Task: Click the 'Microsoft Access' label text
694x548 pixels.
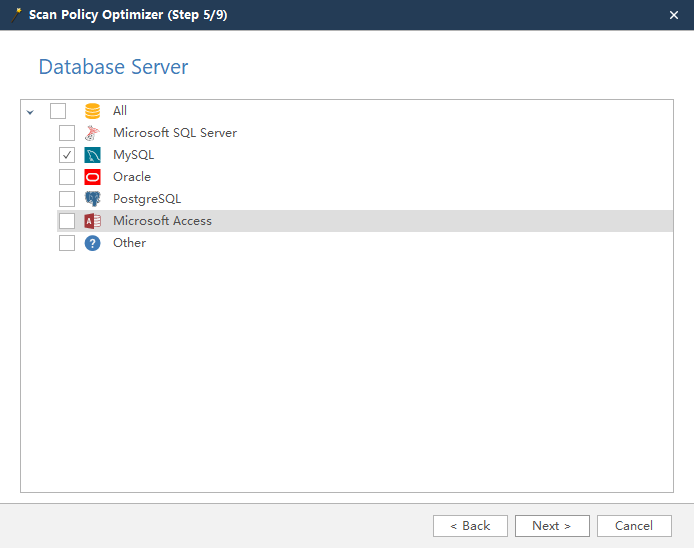Action: (x=162, y=221)
